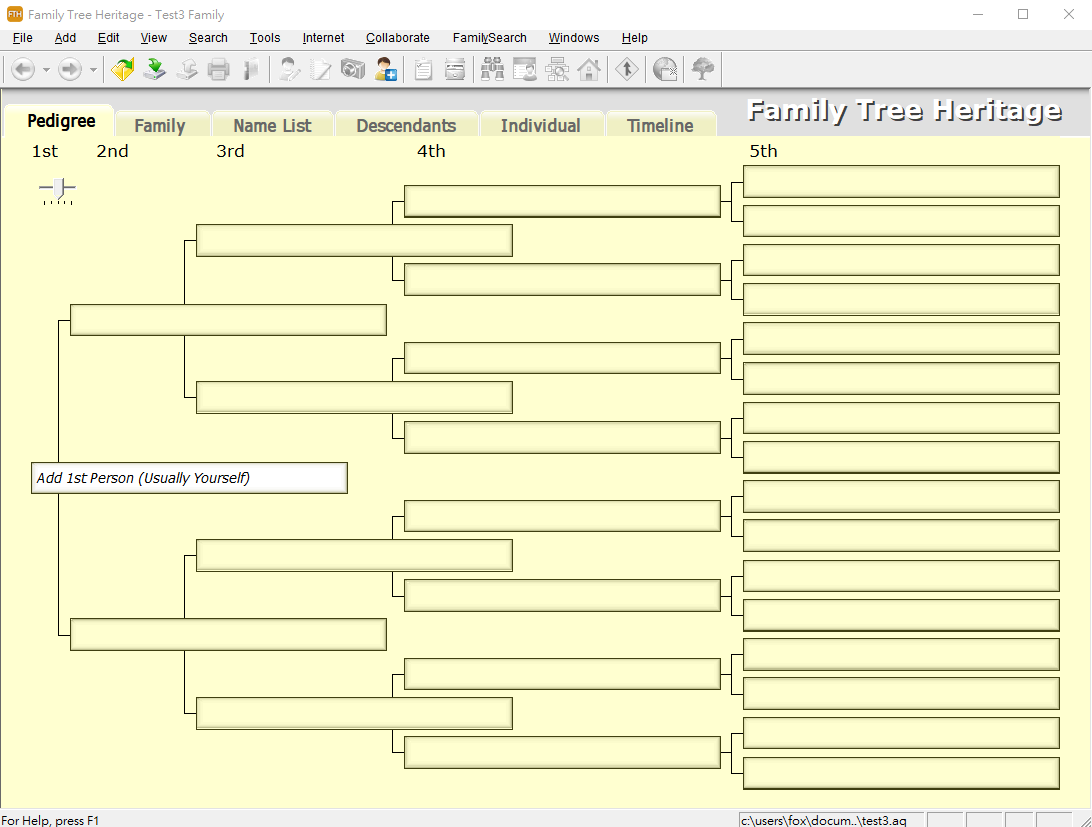Open the Windows menu
Screen dimensions: 1092x827
pos(574,38)
